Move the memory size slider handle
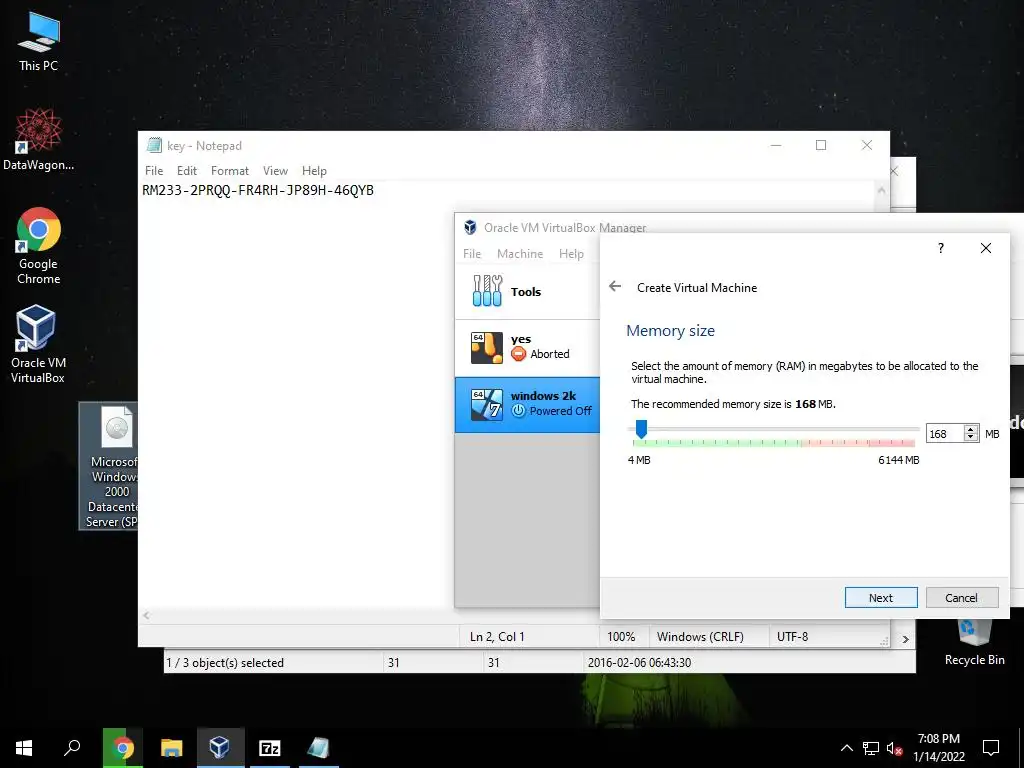The width and height of the screenshot is (1024, 768). coord(641,429)
